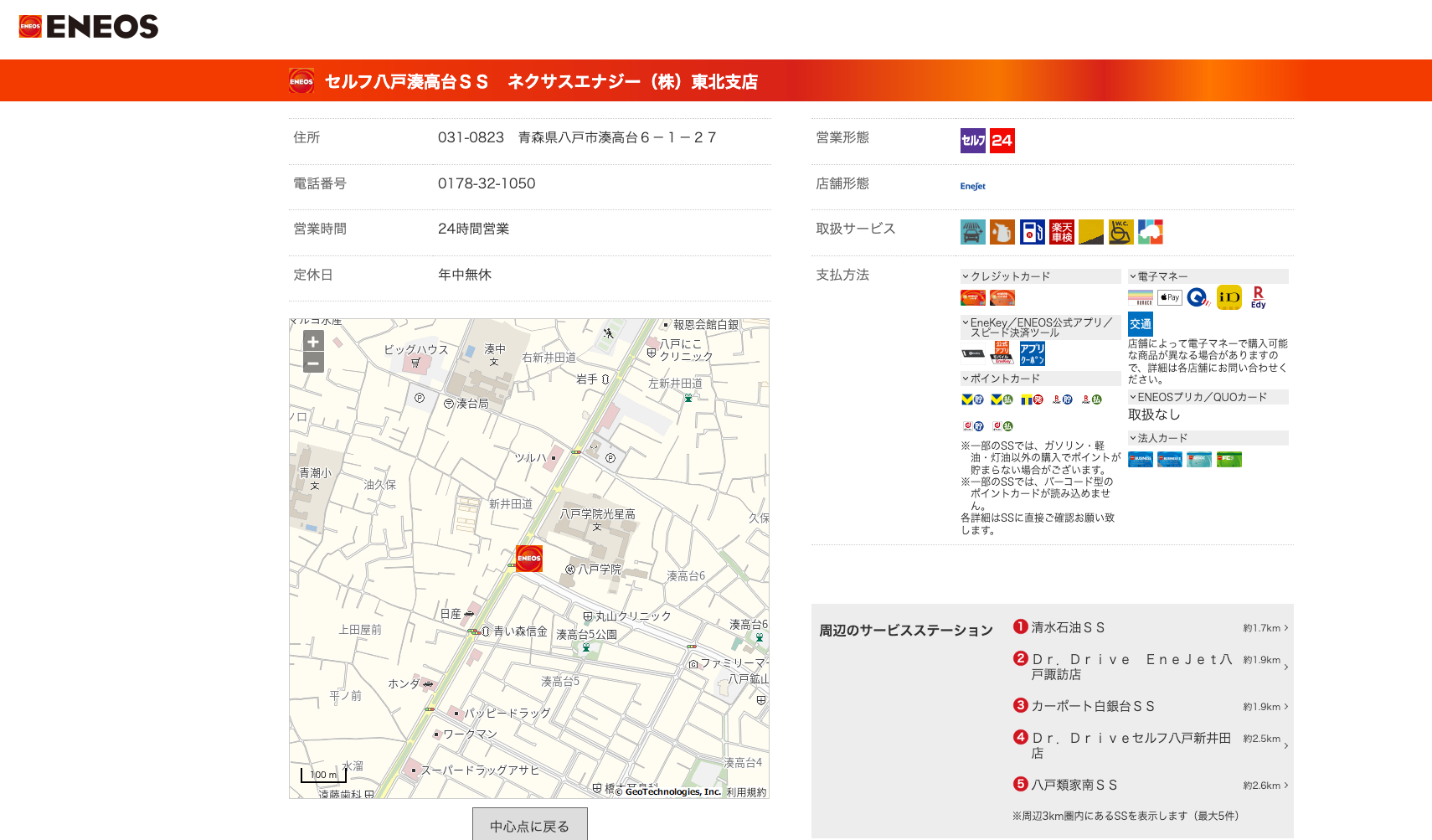Click the yellow iD payment icon
Screen dimensions: 1432x840
point(1229,297)
